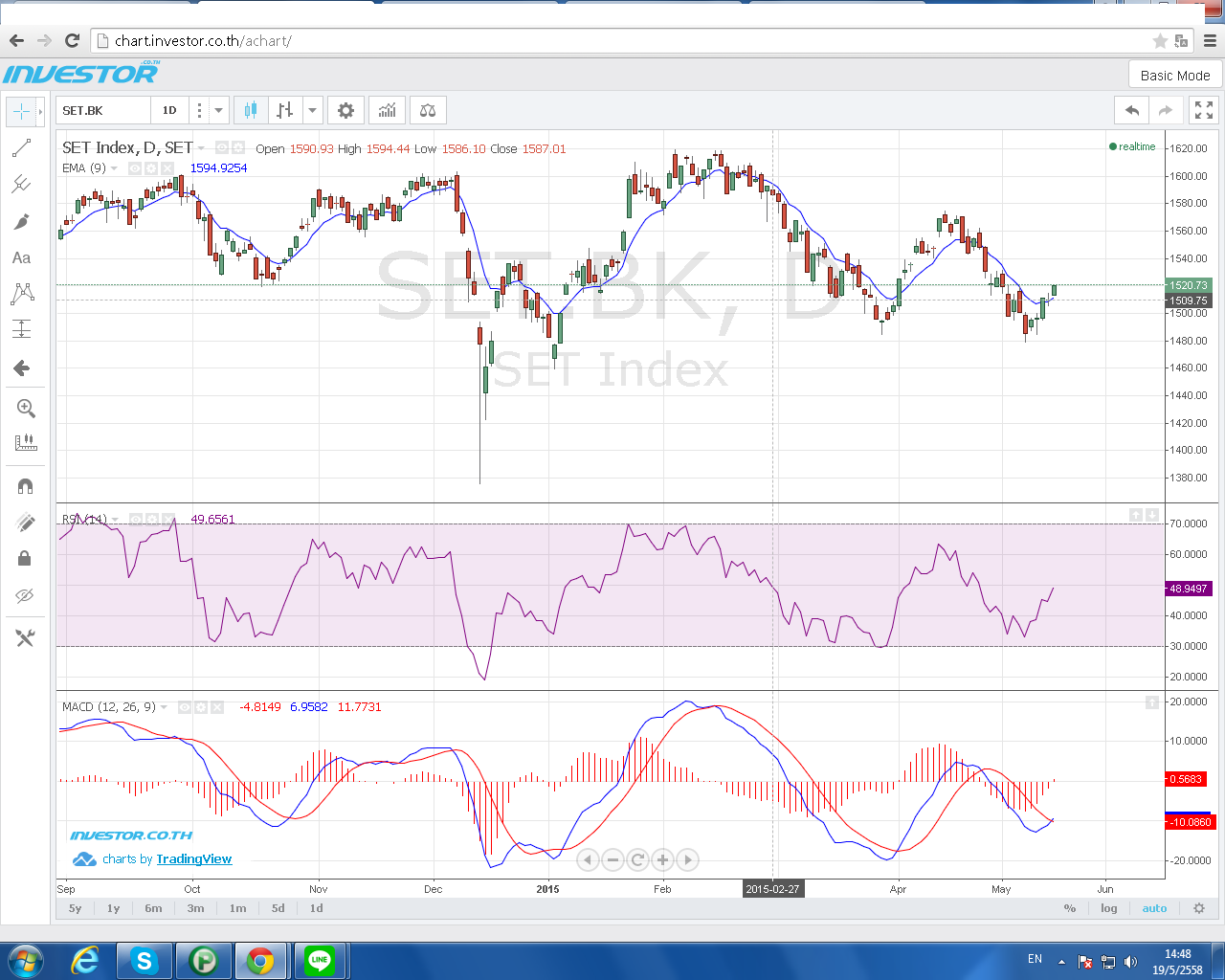Undo the last chart action
Image resolution: width=1225 pixels, height=980 pixels.
click(x=1132, y=111)
